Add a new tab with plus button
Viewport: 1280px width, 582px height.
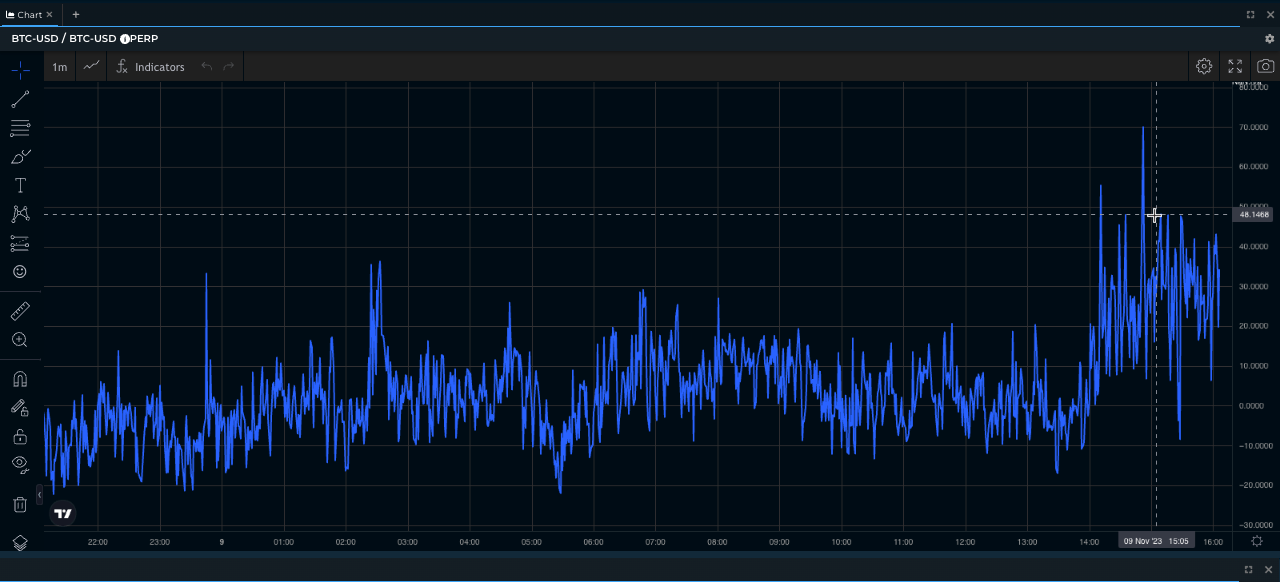click(x=76, y=15)
